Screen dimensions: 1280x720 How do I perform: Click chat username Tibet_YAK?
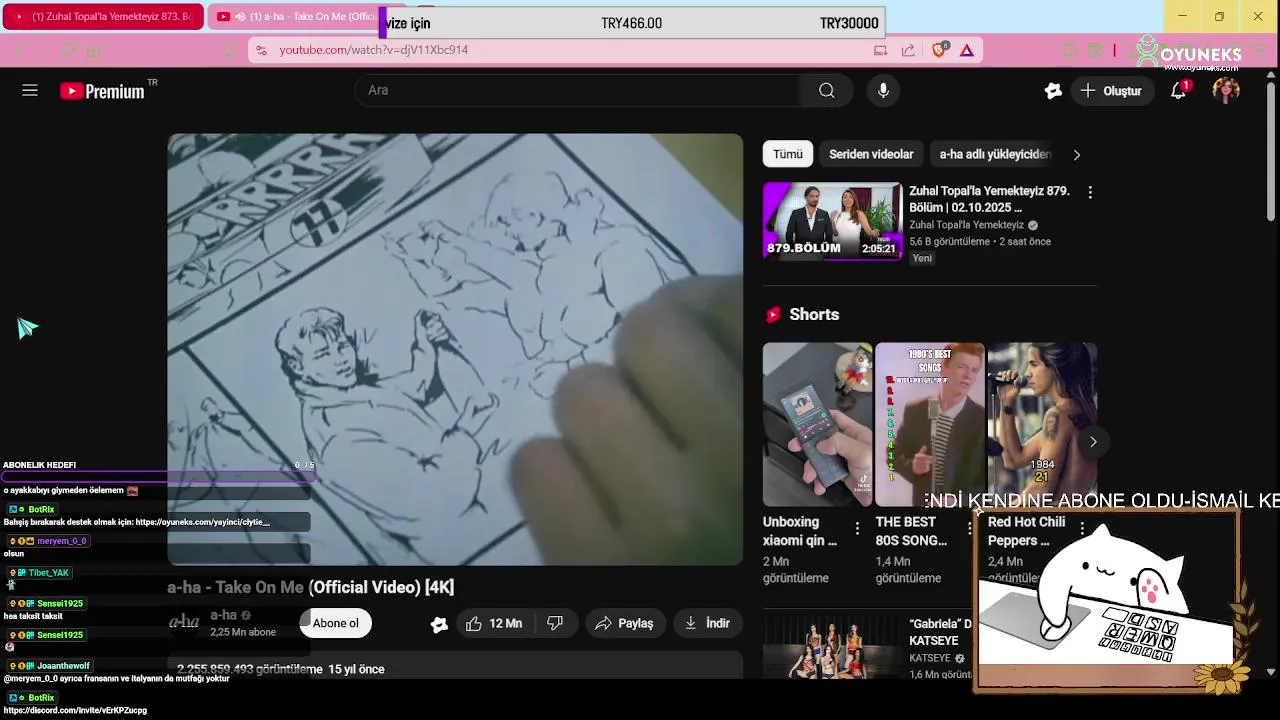(48, 573)
